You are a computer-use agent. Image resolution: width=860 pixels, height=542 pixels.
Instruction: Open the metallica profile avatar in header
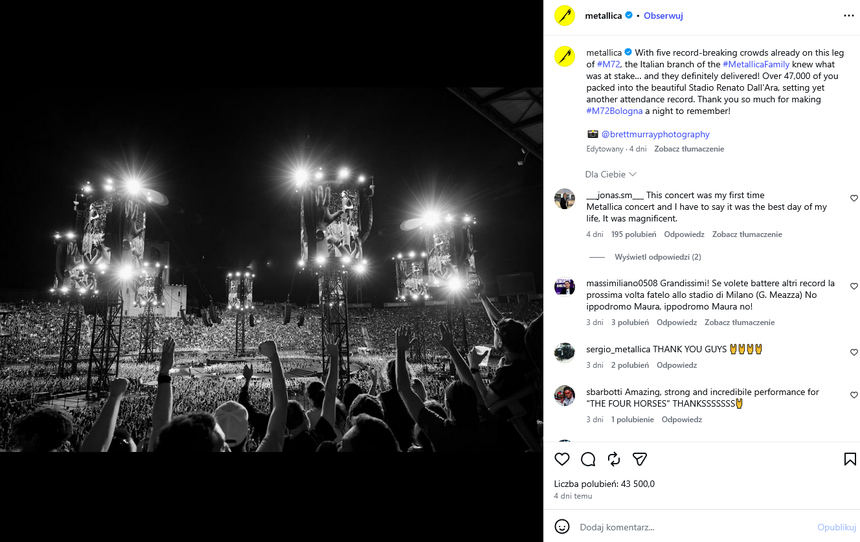(x=564, y=15)
